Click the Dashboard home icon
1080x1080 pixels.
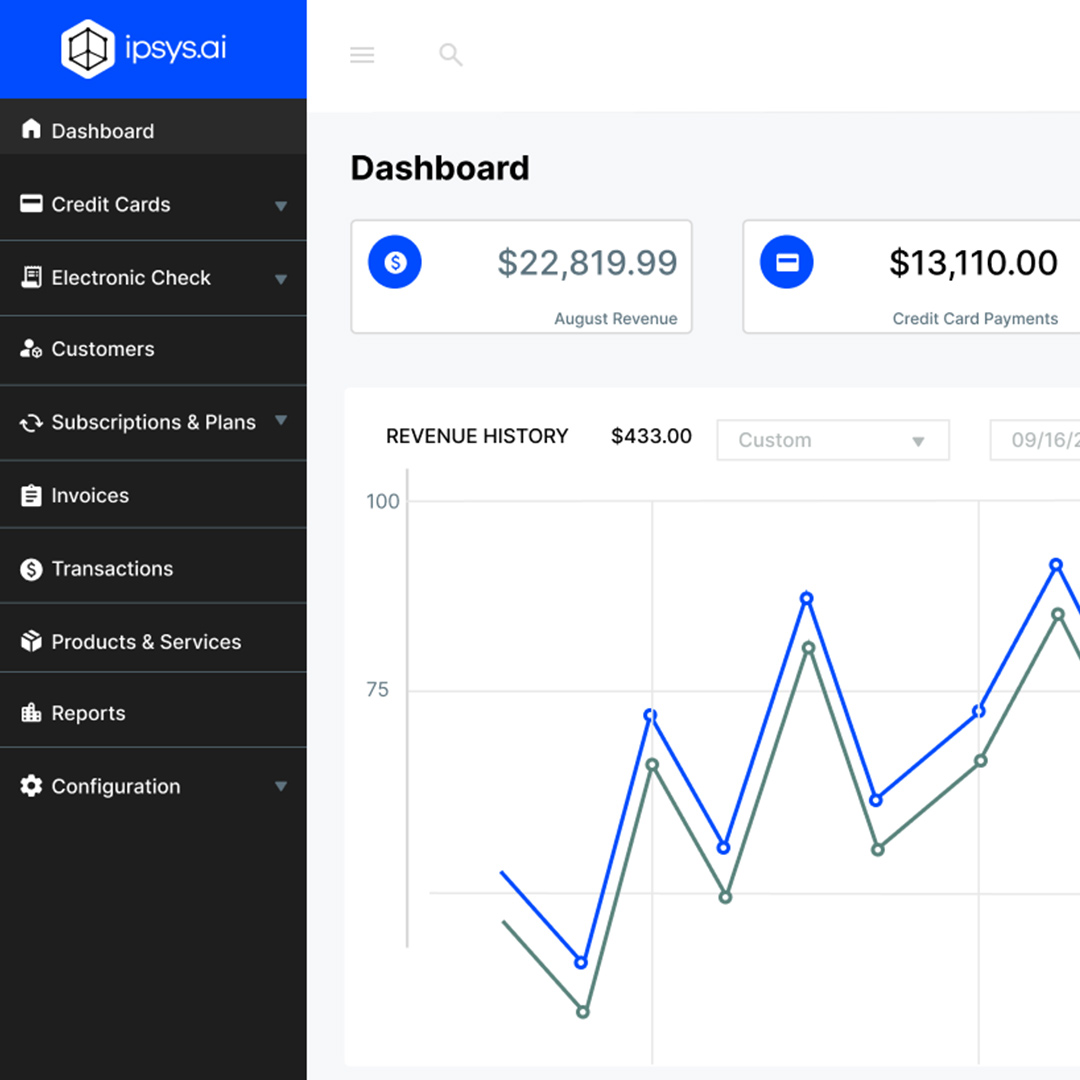31,129
